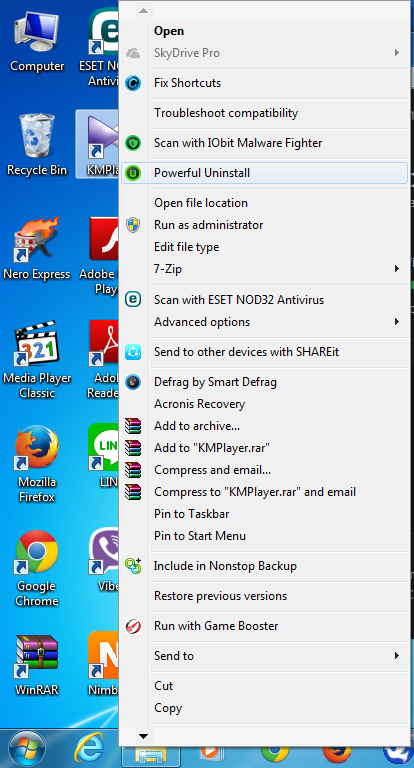Select Restore previous versions

pos(264,596)
